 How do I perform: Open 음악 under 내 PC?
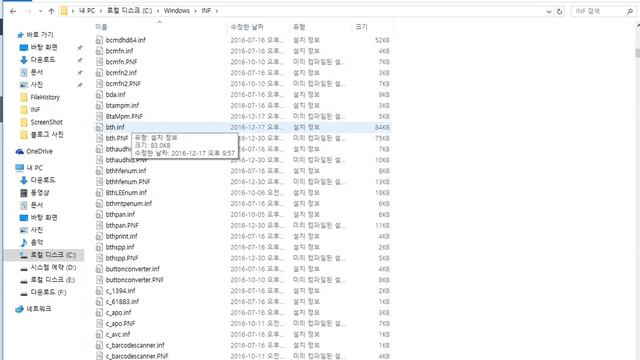[36, 242]
